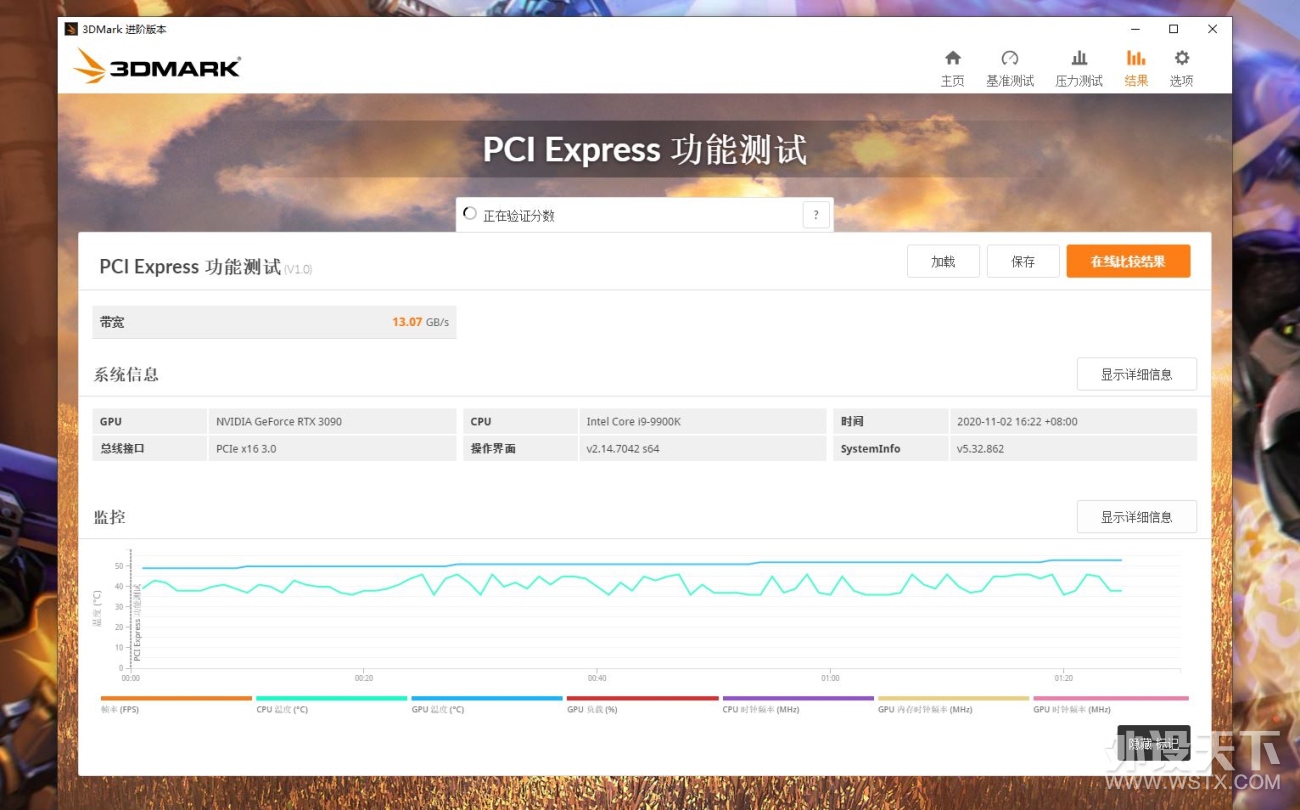Click the PCI Express 功能测试 (V1.0) panel title
The image size is (1300, 810).
tap(205, 267)
